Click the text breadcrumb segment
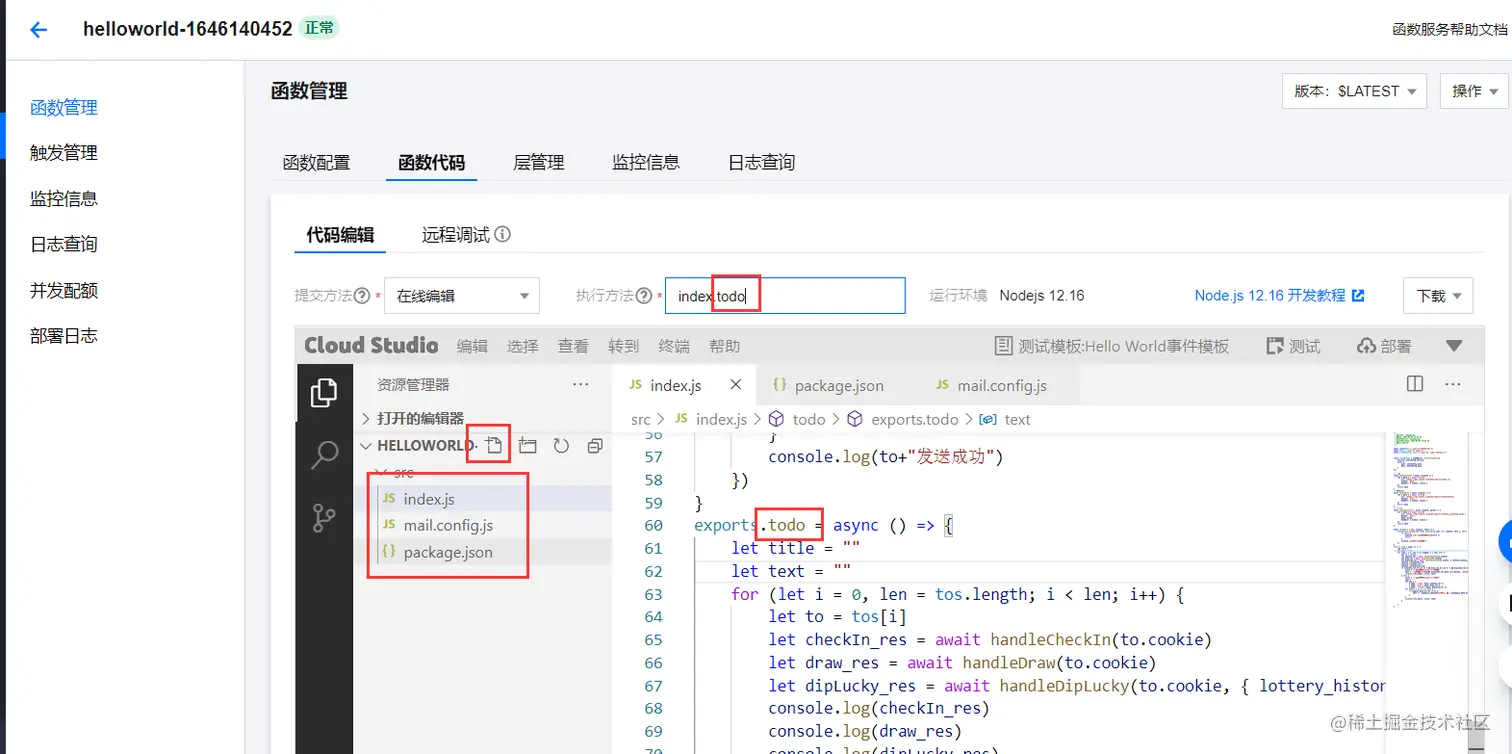 tap(1006, 419)
